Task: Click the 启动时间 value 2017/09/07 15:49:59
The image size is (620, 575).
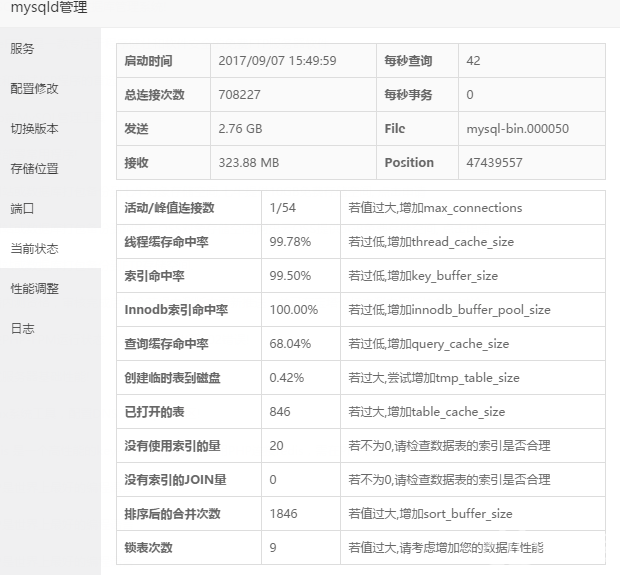Action: (277, 61)
